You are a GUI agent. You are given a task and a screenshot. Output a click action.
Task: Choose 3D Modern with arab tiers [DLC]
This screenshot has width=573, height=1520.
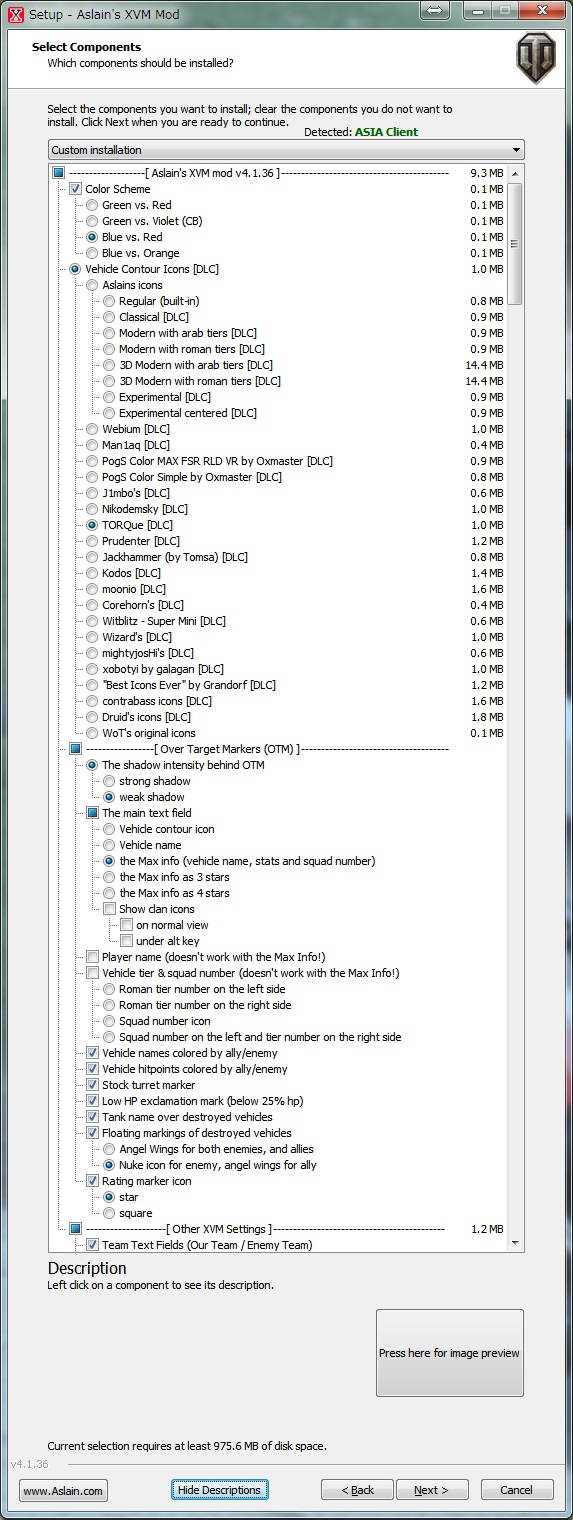pyautogui.click(x=109, y=365)
